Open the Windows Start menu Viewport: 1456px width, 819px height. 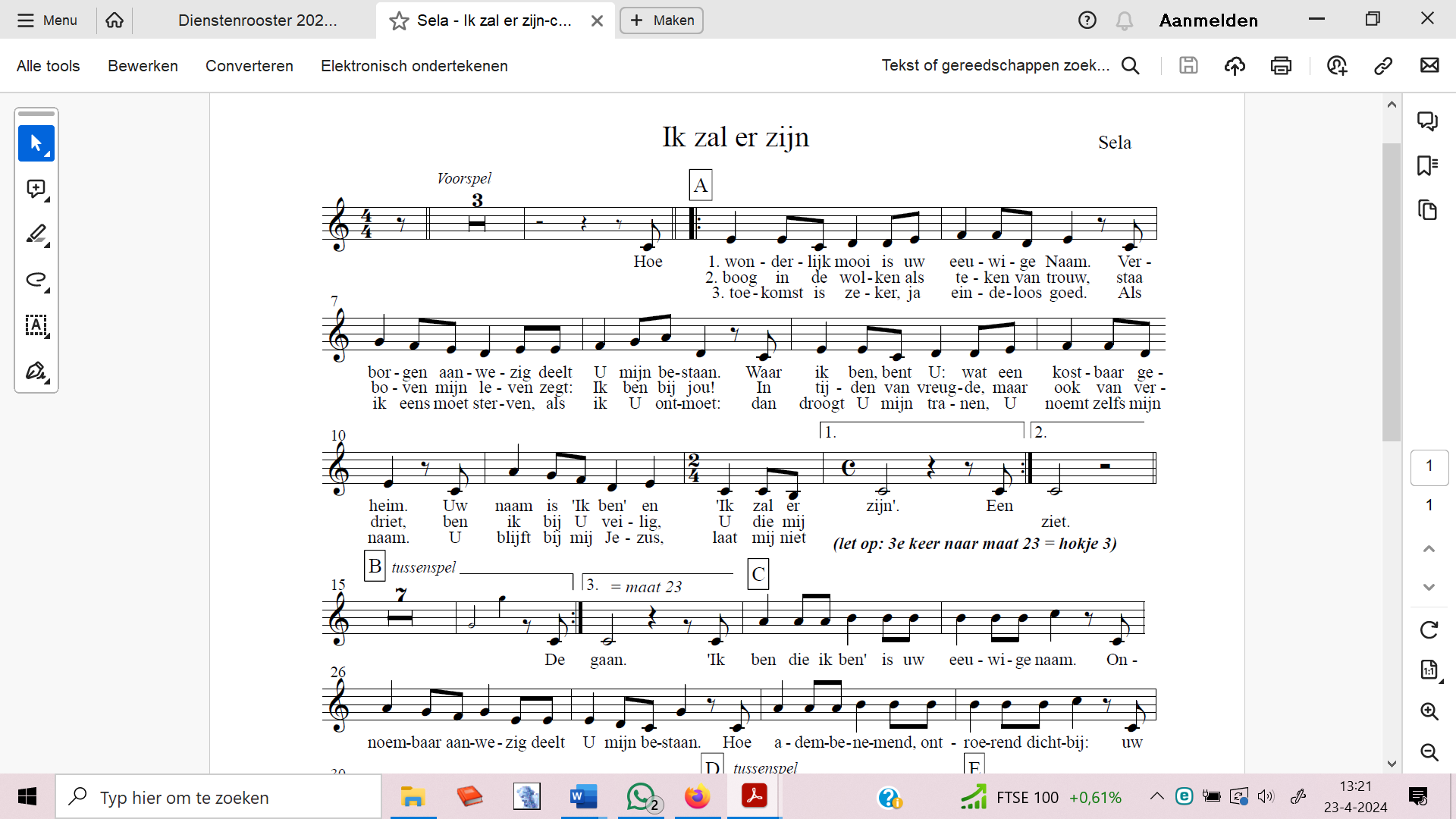point(27,797)
